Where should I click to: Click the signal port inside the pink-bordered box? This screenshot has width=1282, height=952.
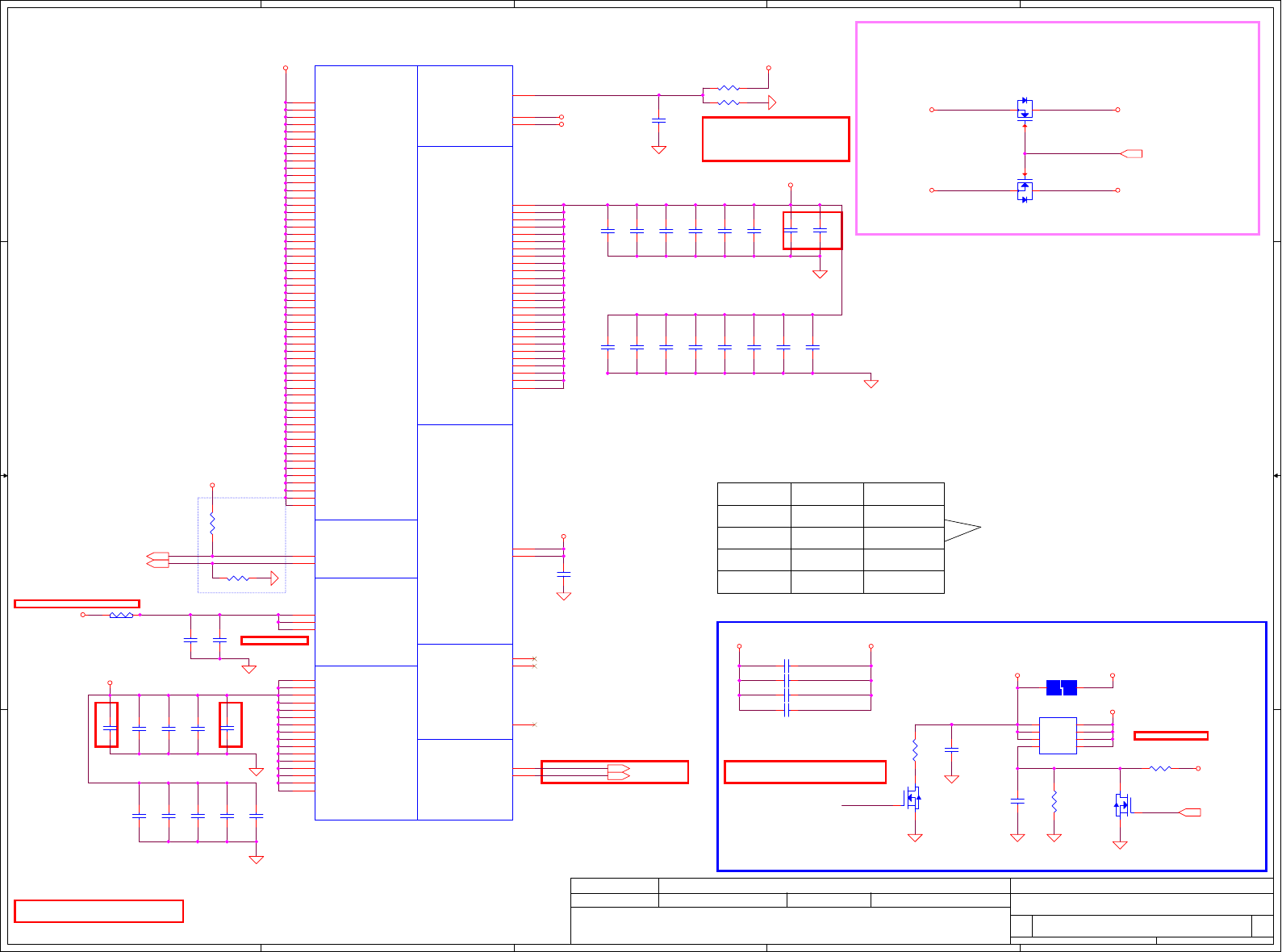pos(1132,153)
